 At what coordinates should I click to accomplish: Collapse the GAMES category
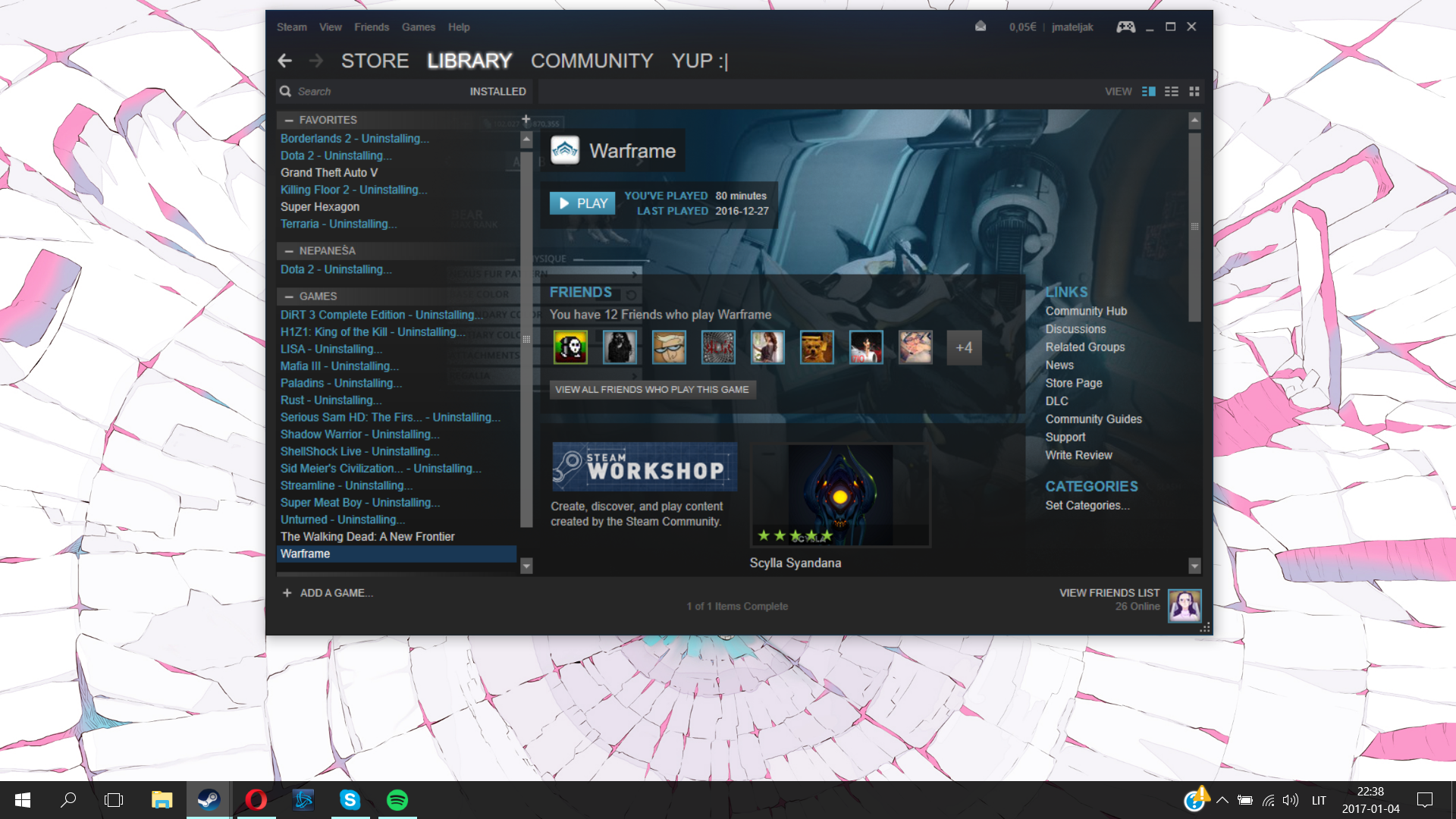pyautogui.click(x=289, y=297)
